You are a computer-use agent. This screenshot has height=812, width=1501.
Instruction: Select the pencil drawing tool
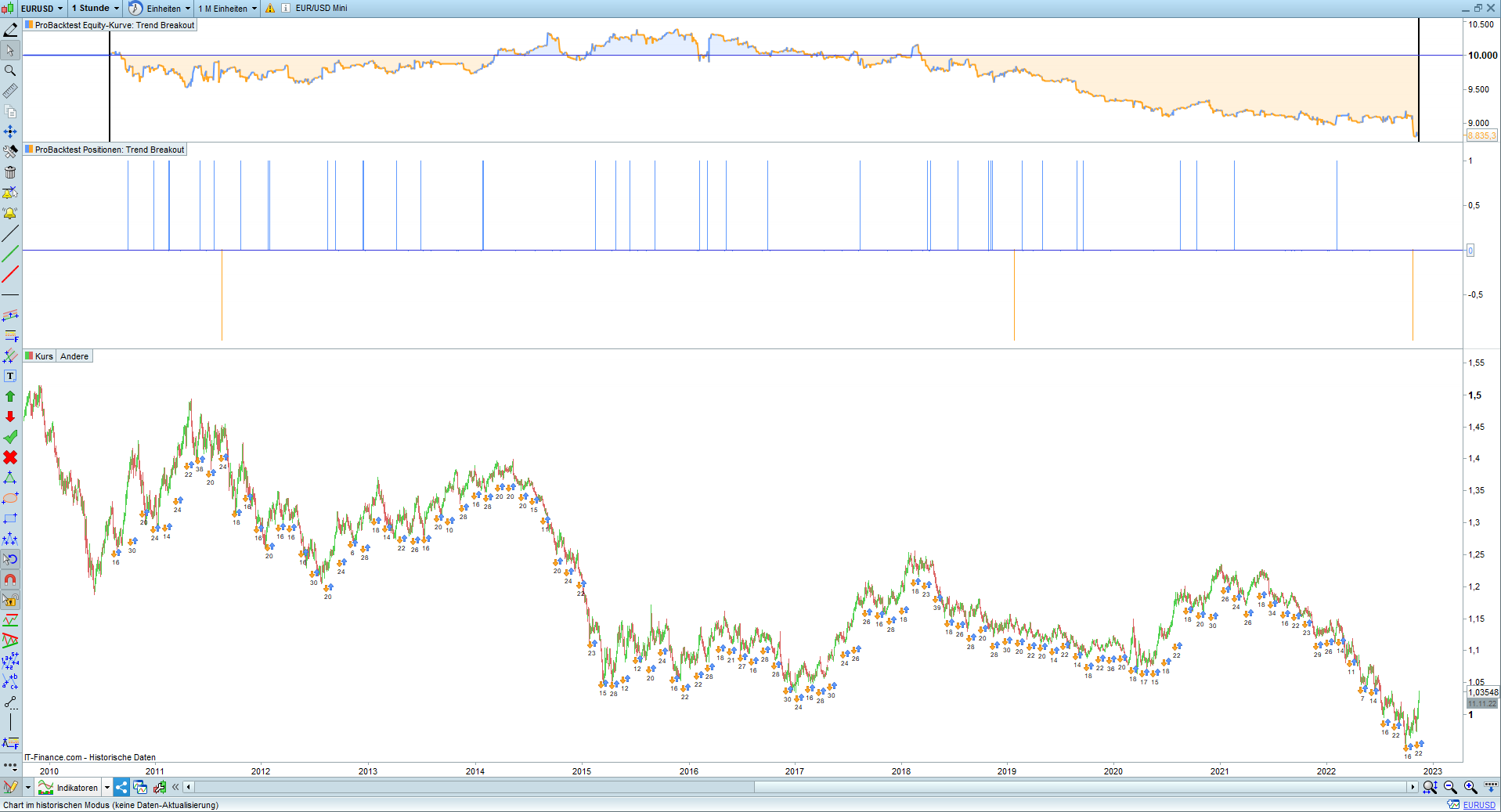[10, 30]
